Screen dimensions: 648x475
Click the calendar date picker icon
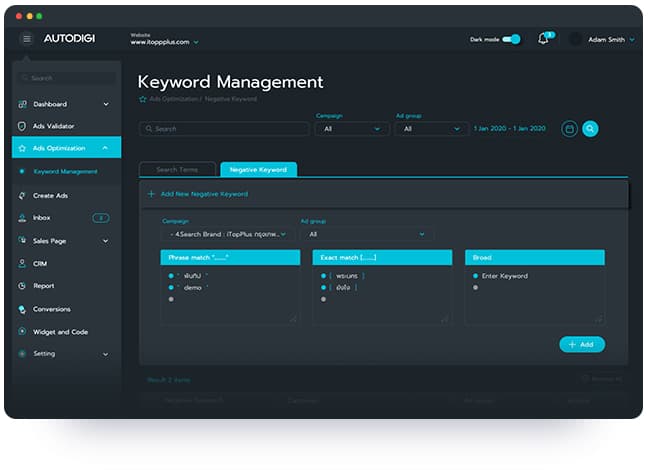pos(569,129)
